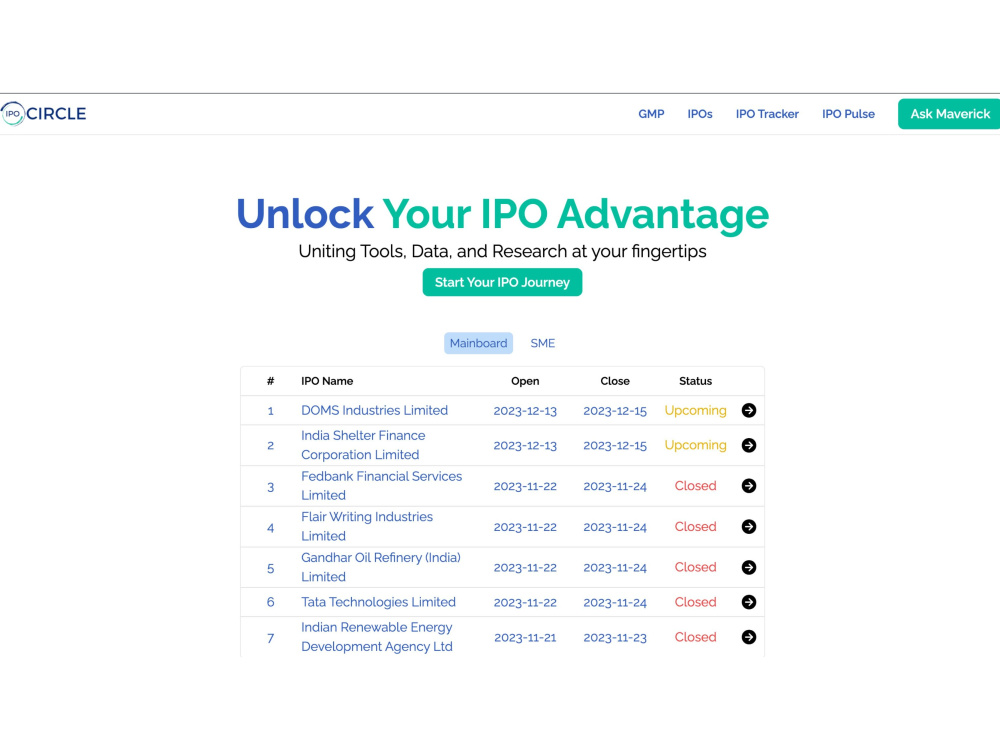This screenshot has height=750, width=1000.
Task: Click the Uniting Tools, Data, and Research tagline
Action: pyautogui.click(x=502, y=251)
